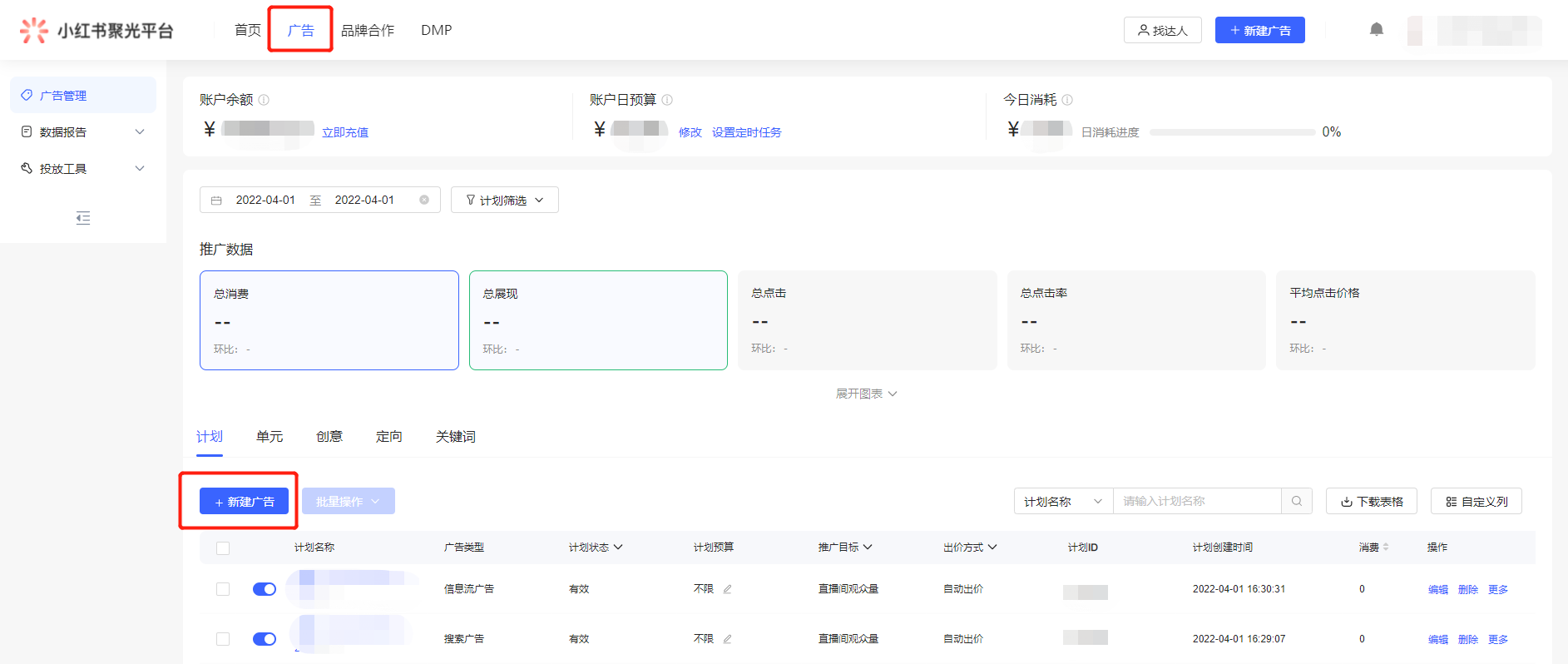Click the 设置定时任务 link
1568x664 pixels.
[747, 132]
